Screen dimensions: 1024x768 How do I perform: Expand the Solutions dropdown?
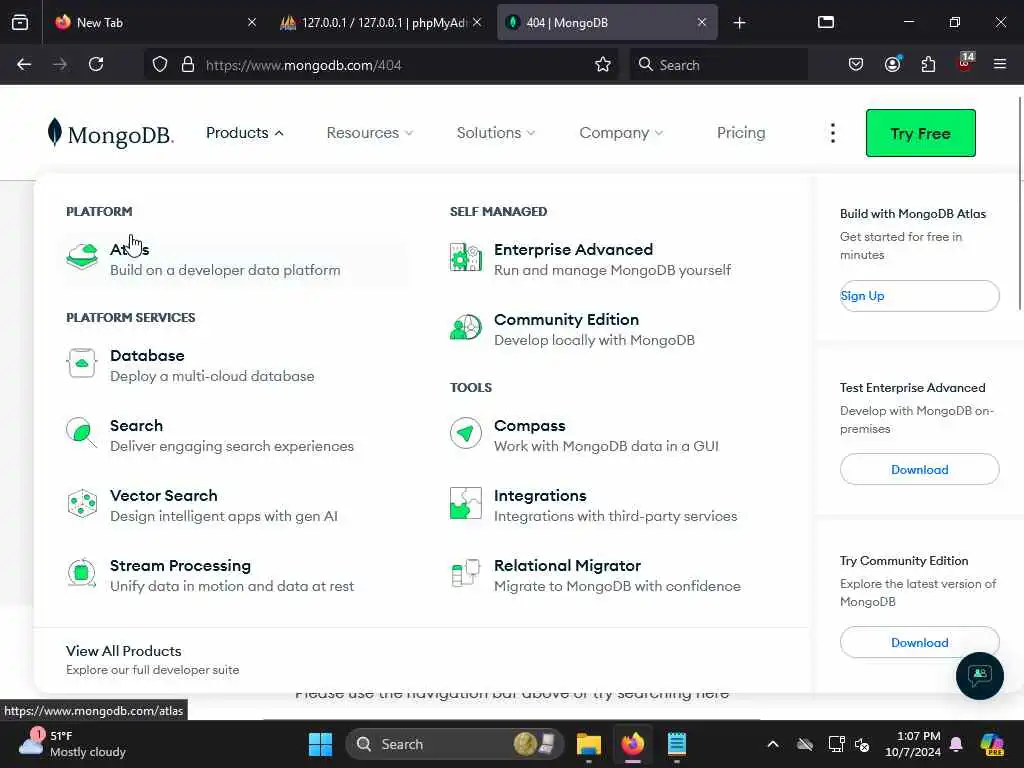tap(496, 133)
